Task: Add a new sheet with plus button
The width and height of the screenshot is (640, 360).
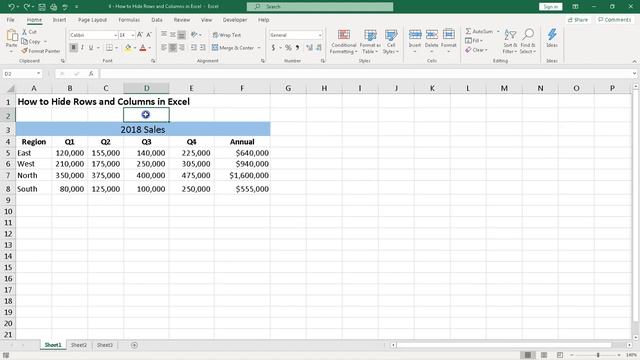Action: point(134,345)
